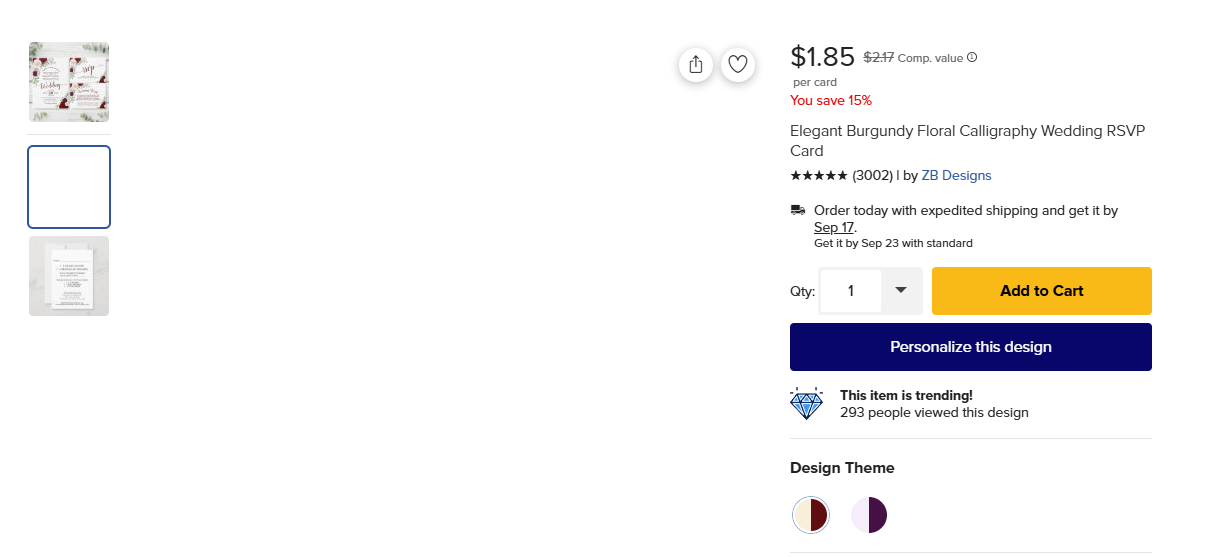Select the burgundy and cream design theme

pos(811,515)
